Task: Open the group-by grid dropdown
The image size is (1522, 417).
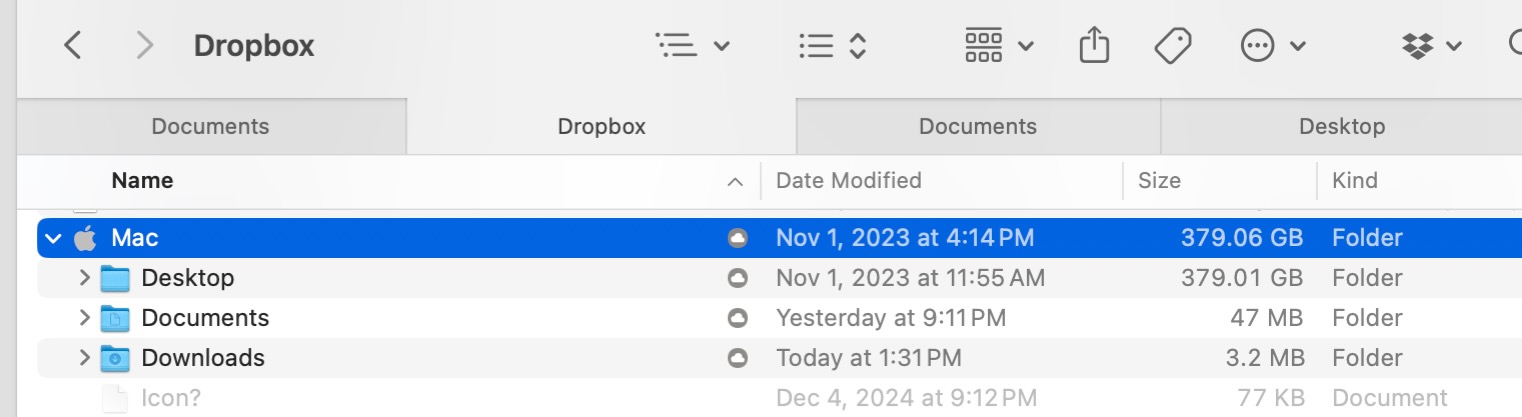Action: 999,46
